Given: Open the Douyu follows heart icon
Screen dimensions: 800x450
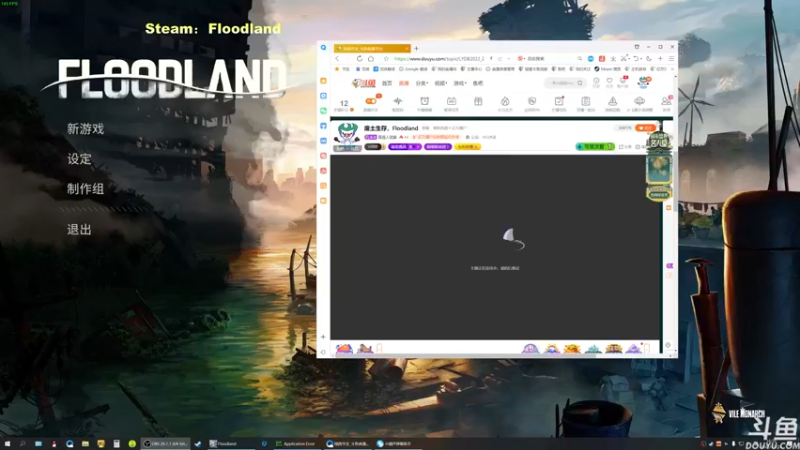Looking at the screenshot, I should tap(609, 82).
